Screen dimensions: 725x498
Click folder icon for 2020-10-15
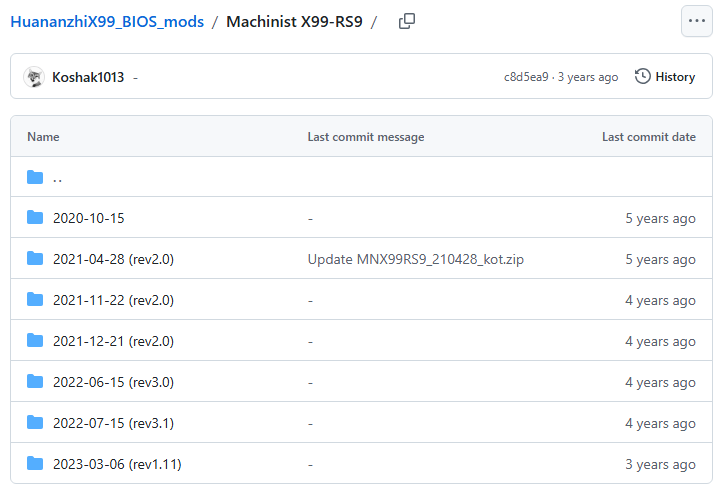click(x=36, y=218)
